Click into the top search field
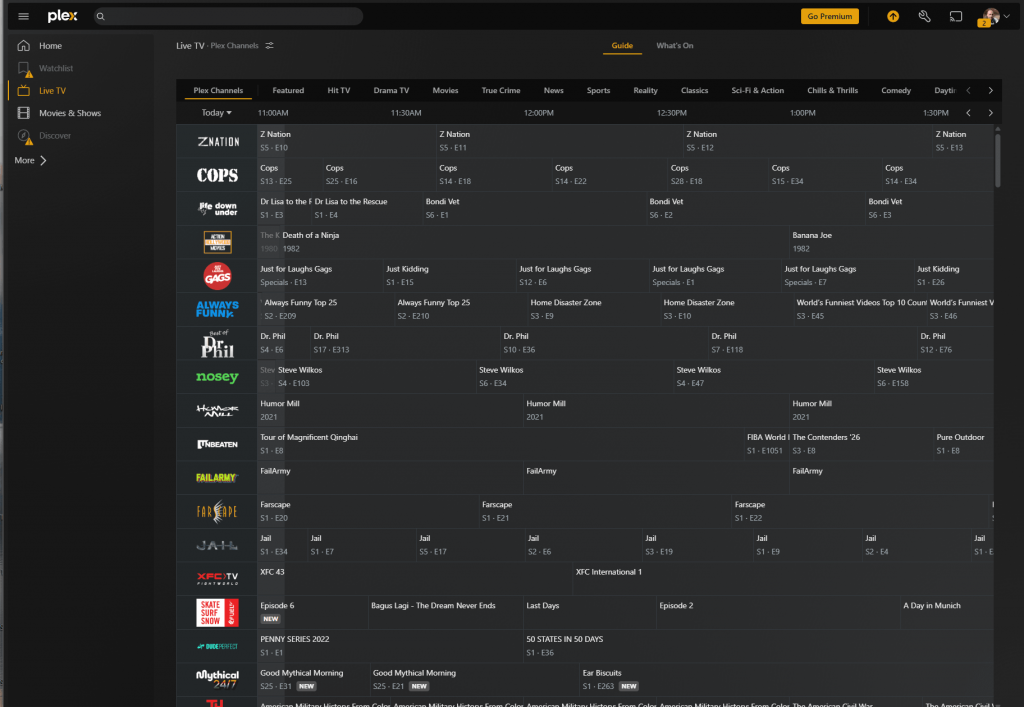1024x707 pixels. point(229,16)
